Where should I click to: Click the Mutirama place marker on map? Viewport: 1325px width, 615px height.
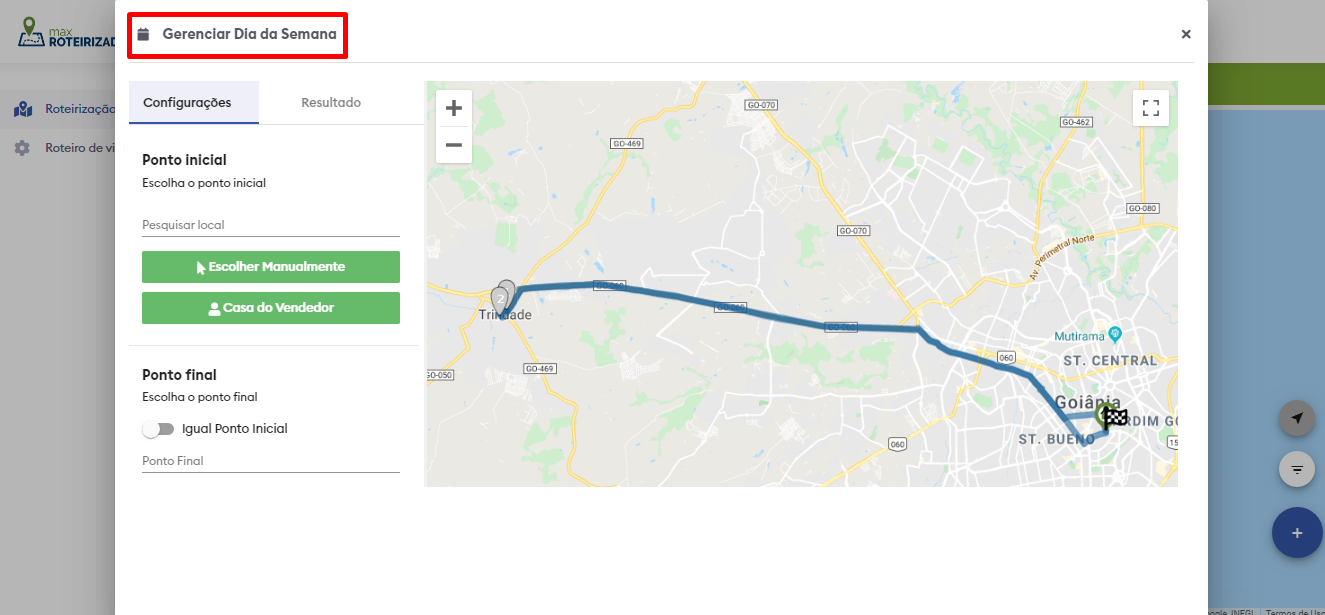1116,333
